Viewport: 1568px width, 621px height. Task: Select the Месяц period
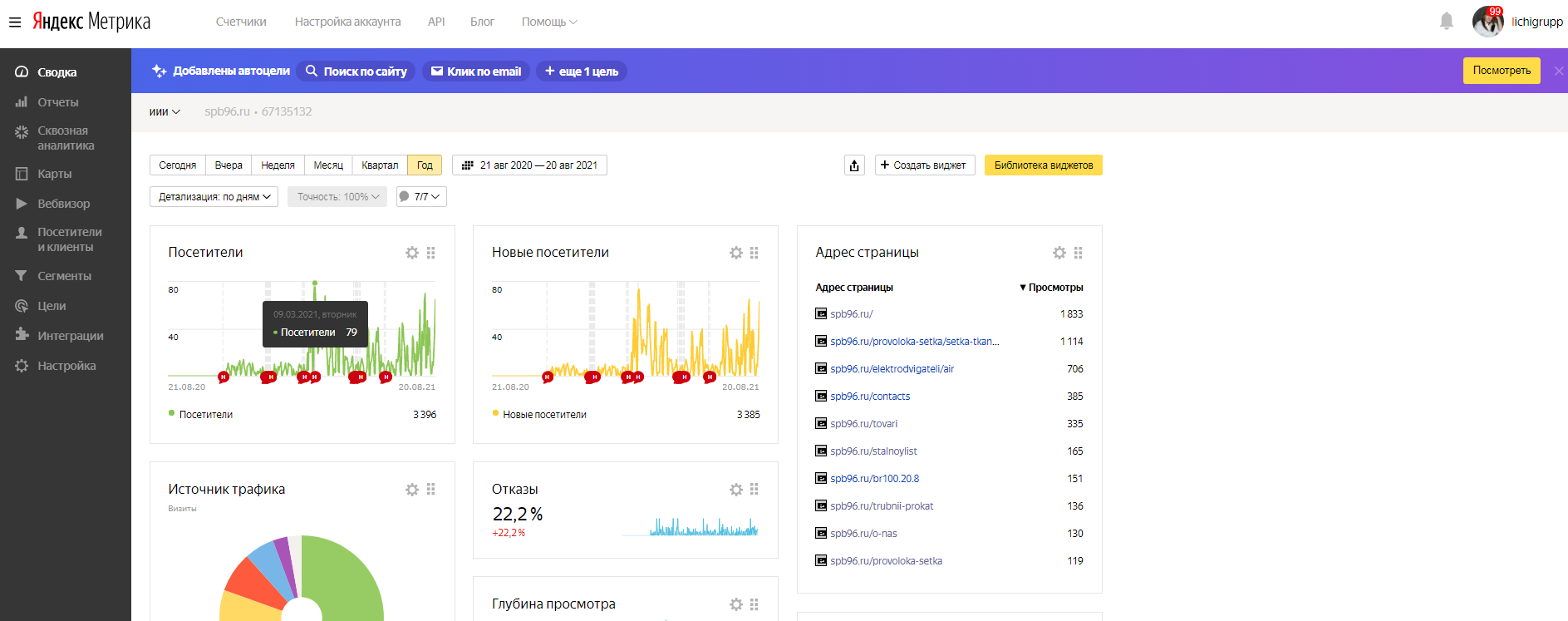328,165
